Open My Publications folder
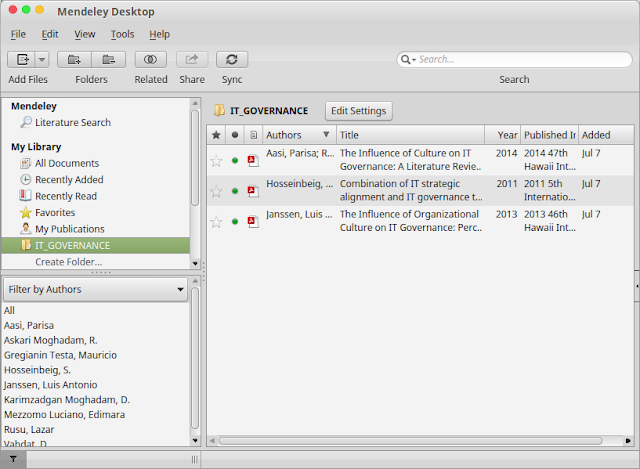The width and height of the screenshot is (640, 469). pyautogui.click(x=70, y=229)
